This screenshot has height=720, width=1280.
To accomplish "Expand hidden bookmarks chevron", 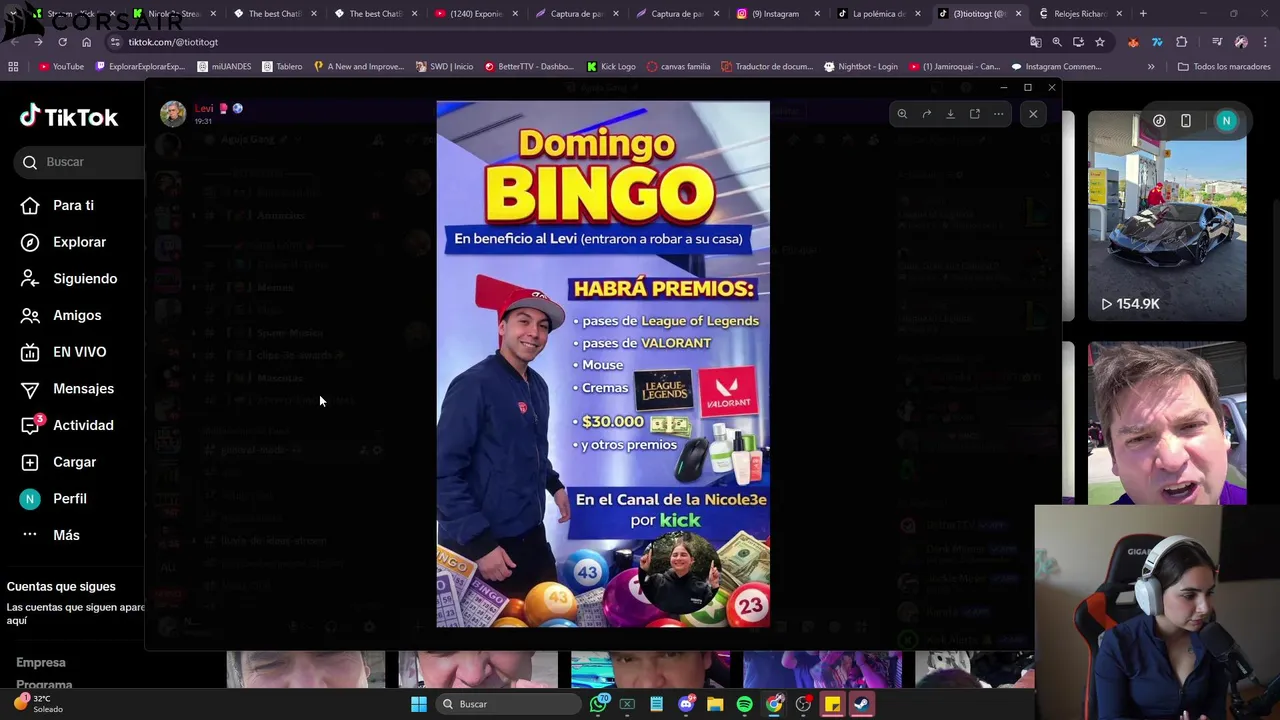I will coord(1151,67).
